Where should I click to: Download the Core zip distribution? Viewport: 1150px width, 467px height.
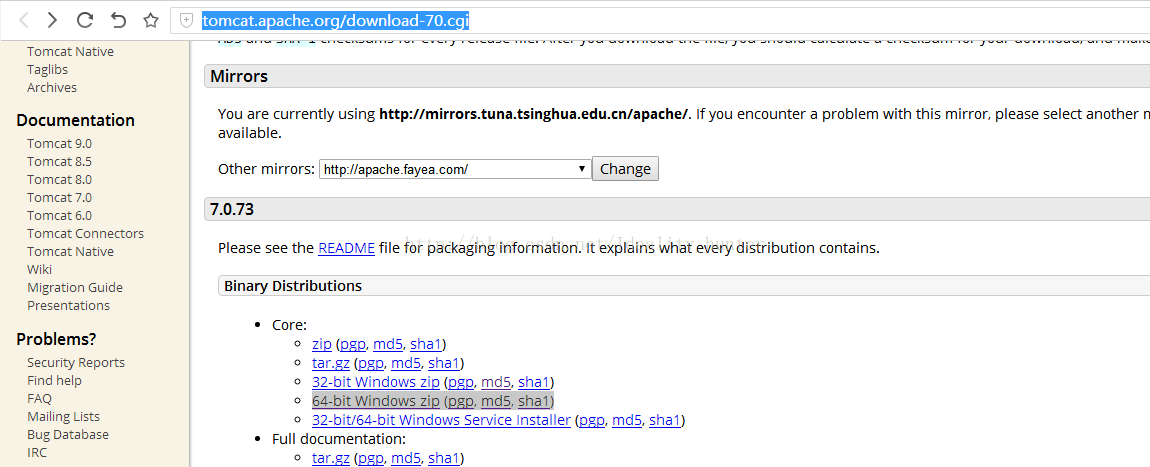coord(322,344)
